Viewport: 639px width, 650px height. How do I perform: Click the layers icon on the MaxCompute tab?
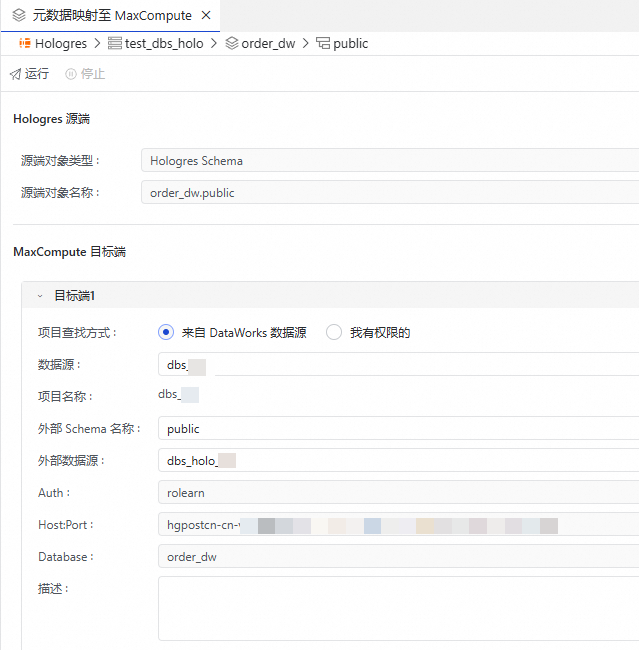pos(19,15)
